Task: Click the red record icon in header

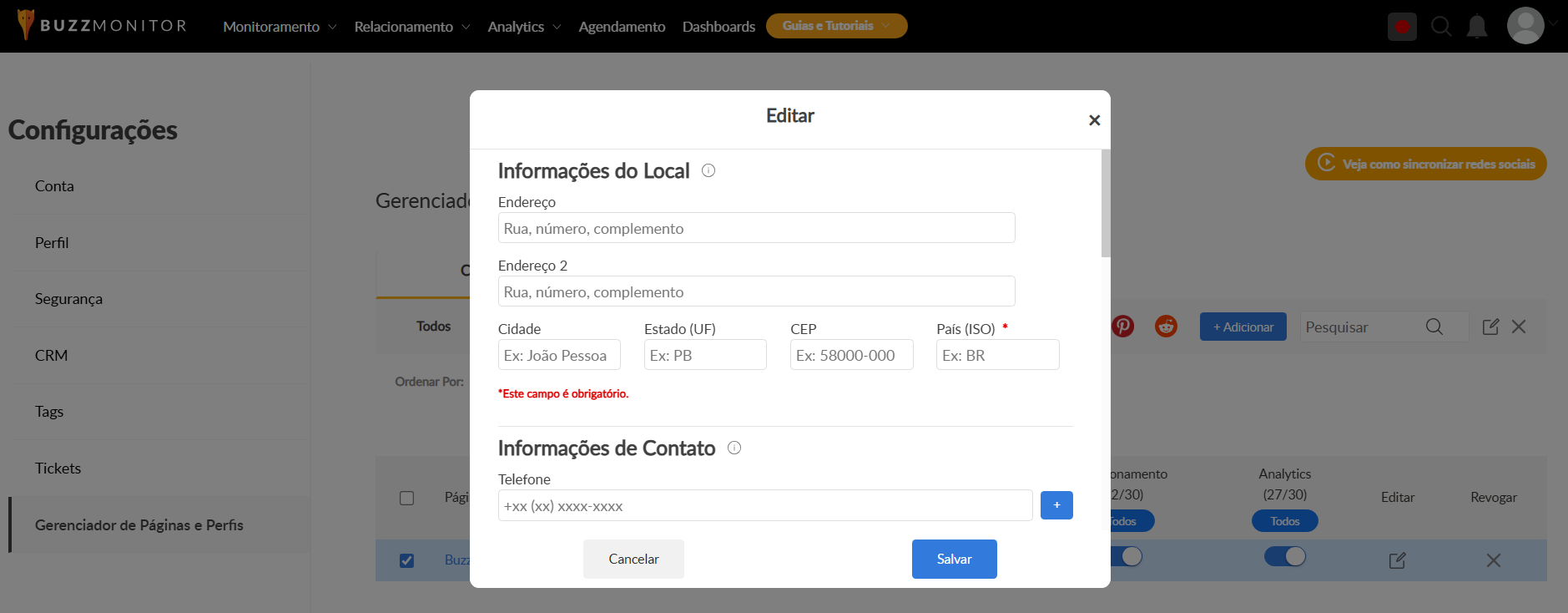Action: tap(1402, 27)
